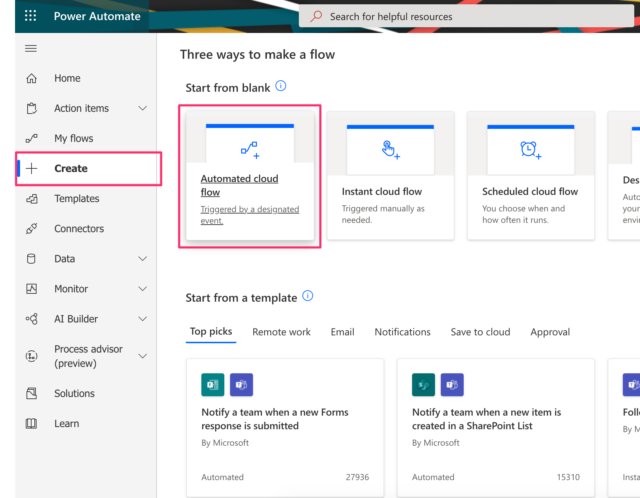Click the 15310 usage count
This screenshot has width=640, height=498.
(x=568, y=477)
